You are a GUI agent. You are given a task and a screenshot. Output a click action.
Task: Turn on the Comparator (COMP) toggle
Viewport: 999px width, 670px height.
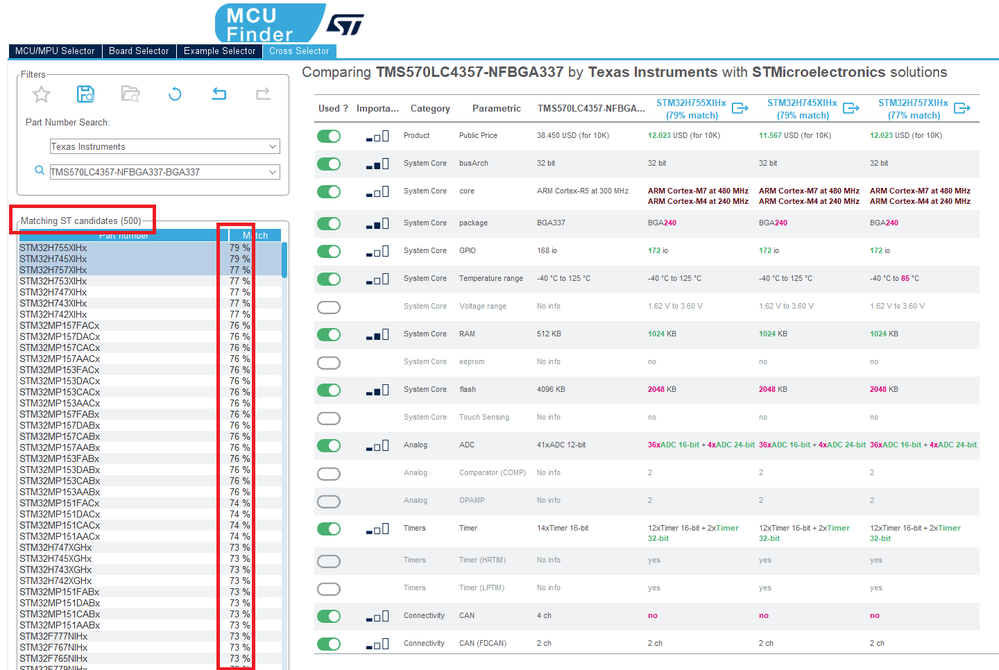tap(329, 474)
